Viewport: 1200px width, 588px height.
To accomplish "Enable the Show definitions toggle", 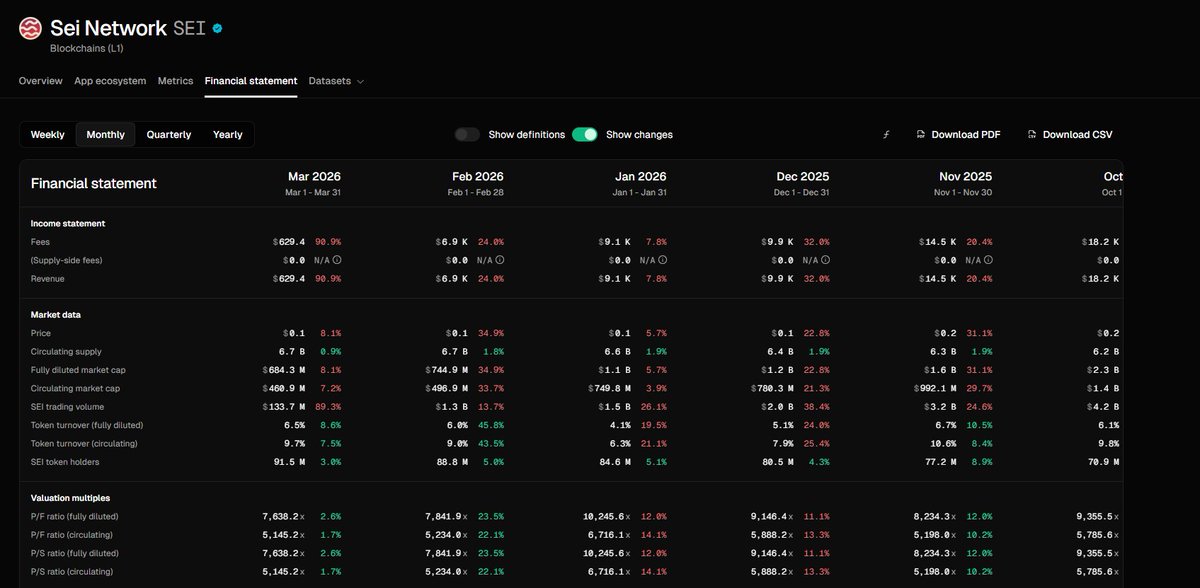I will [x=466, y=133].
